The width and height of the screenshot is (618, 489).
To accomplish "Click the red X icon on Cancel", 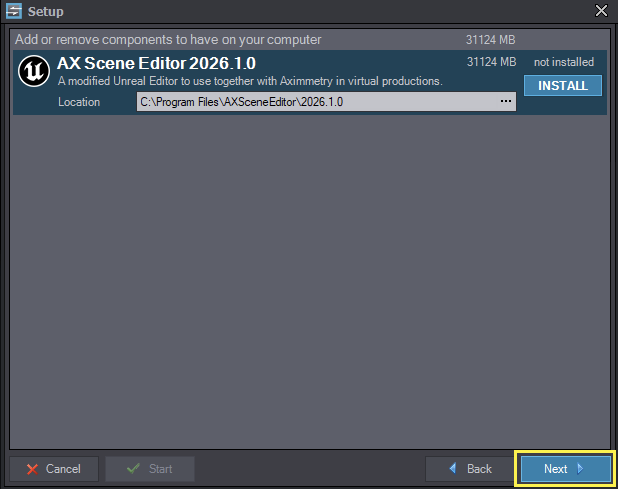I will point(32,469).
